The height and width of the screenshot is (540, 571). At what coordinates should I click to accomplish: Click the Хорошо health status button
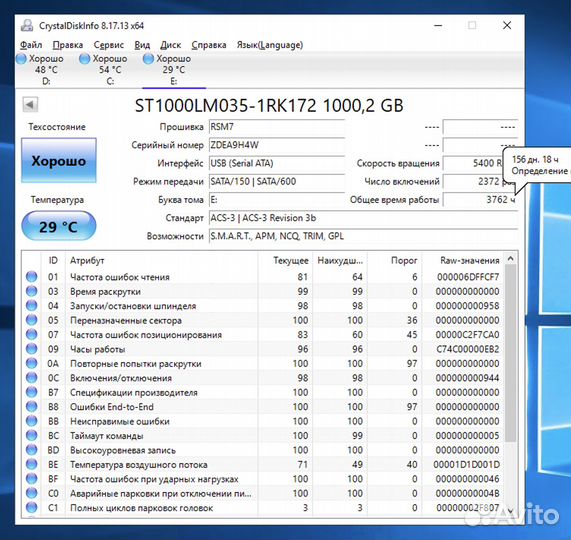click(59, 160)
